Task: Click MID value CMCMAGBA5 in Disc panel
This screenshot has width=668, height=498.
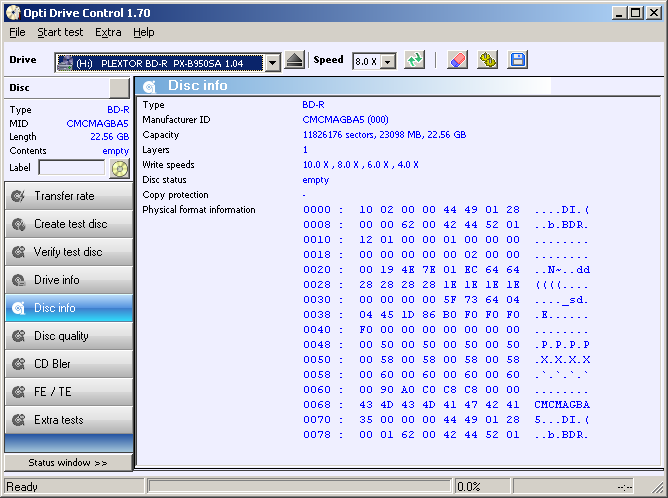Action: coord(98,124)
